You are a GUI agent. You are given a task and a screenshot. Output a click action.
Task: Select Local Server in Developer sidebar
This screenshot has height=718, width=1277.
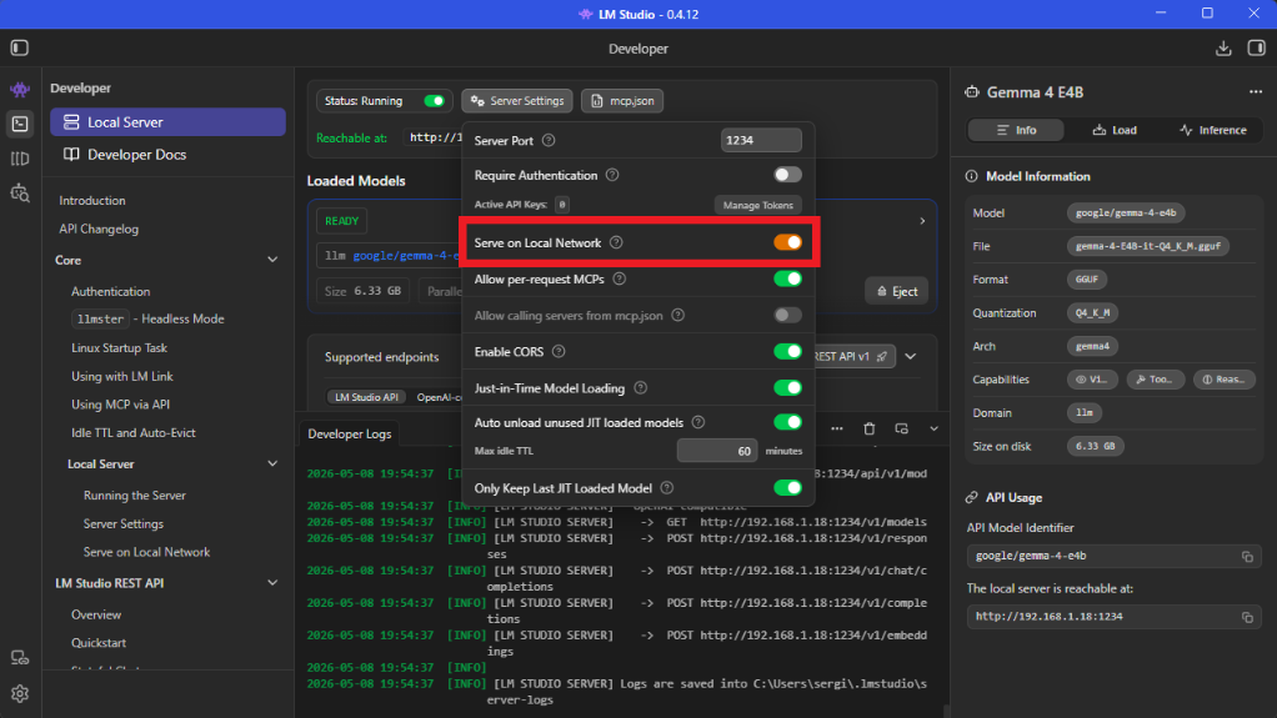coord(168,122)
